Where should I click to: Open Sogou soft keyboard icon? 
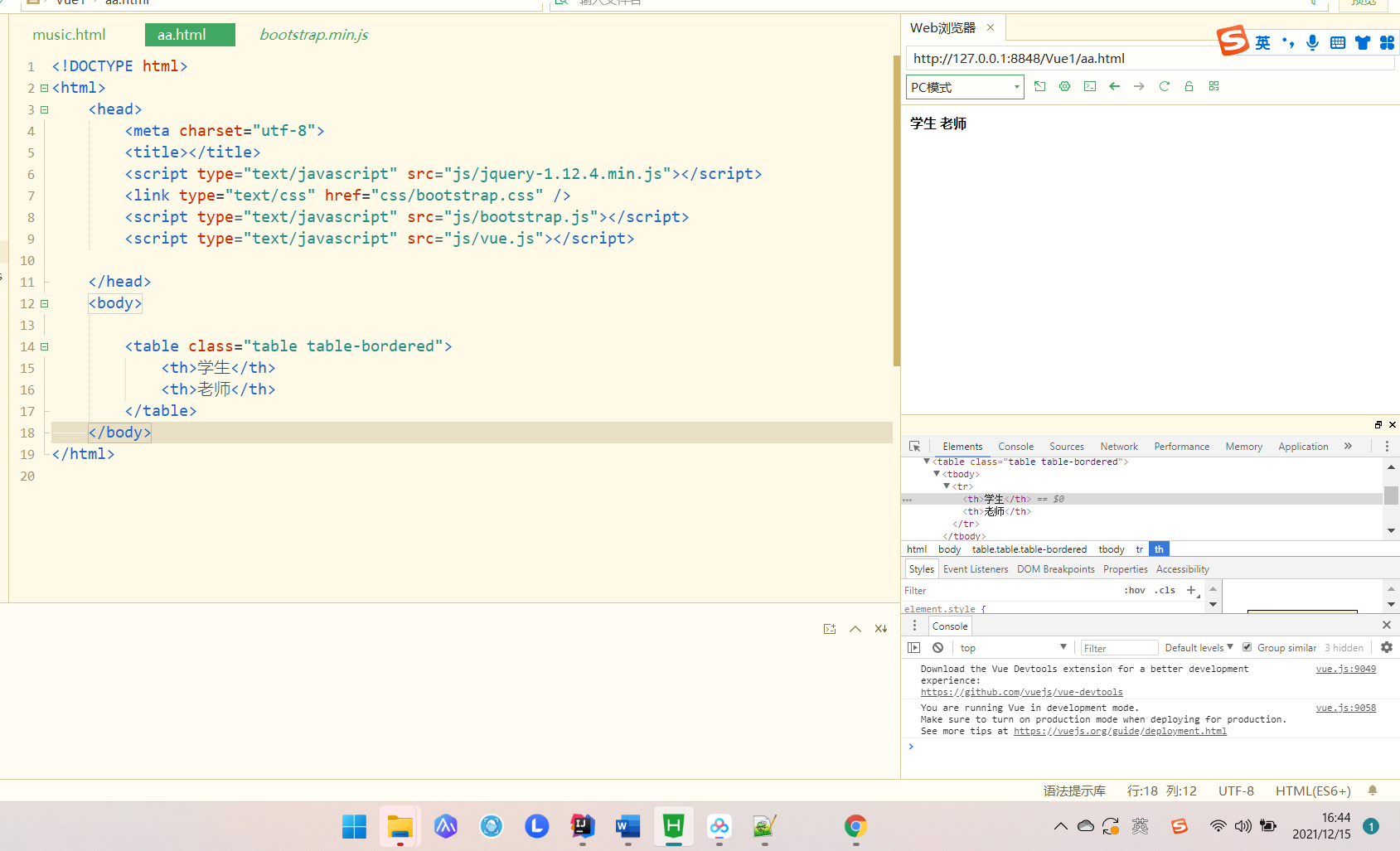coord(1337,42)
